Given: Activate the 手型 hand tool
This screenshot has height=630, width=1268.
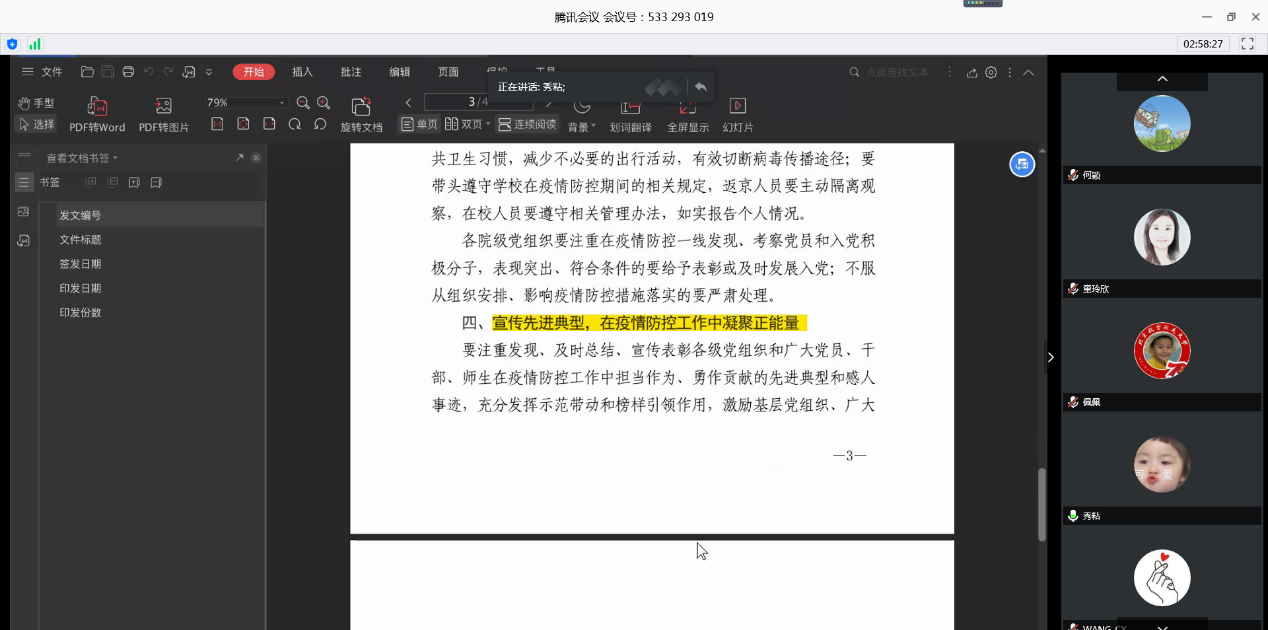Looking at the screenshot, I should 36,103.
